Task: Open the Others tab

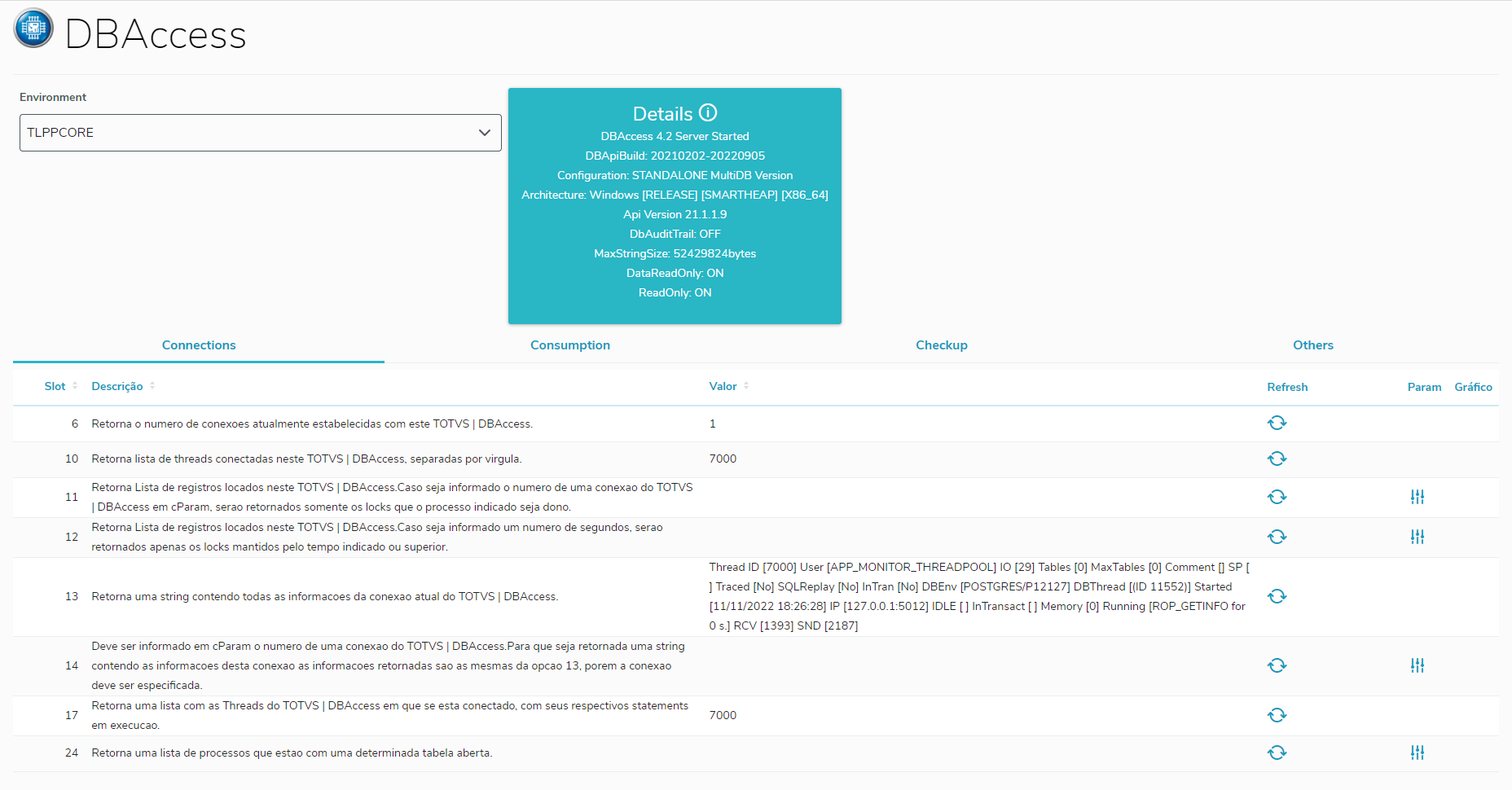Action: click(x=1313, y=345)
